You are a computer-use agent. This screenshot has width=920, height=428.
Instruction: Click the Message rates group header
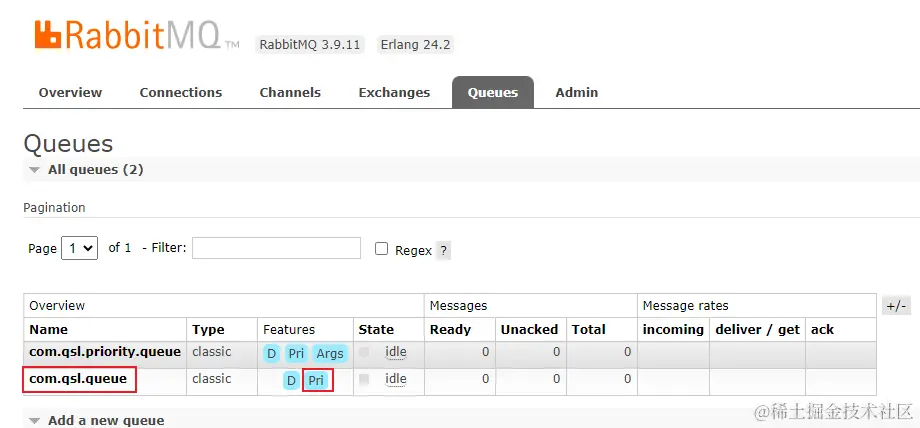coord(685,305)
